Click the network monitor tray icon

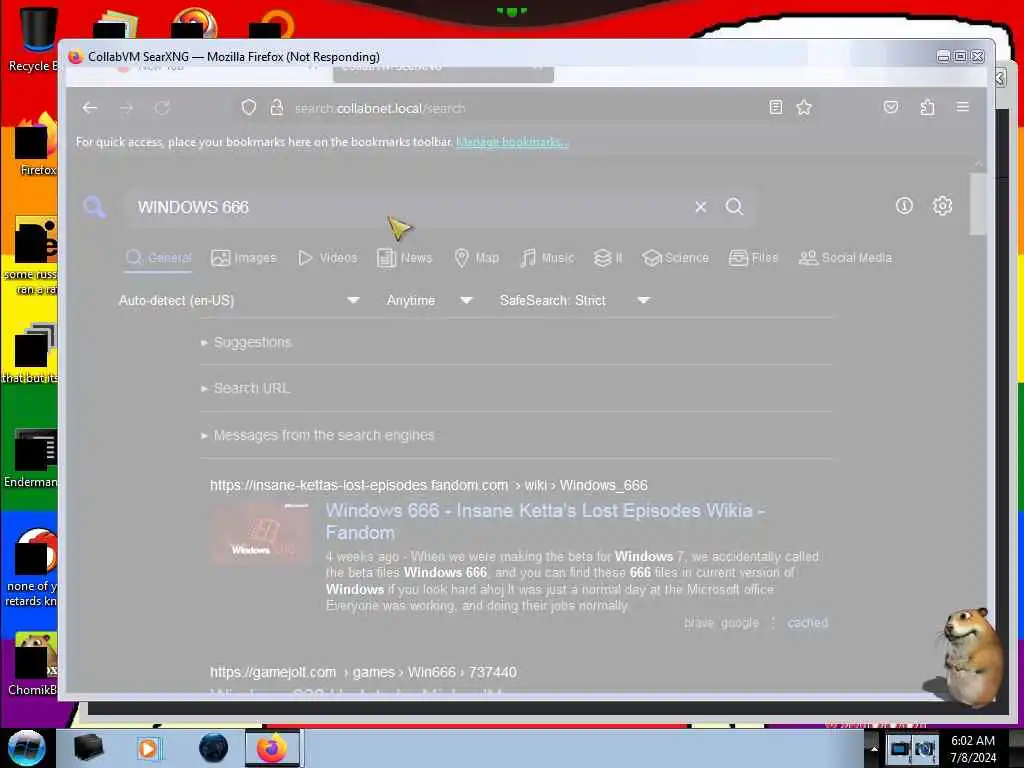[x=899, y=749]
